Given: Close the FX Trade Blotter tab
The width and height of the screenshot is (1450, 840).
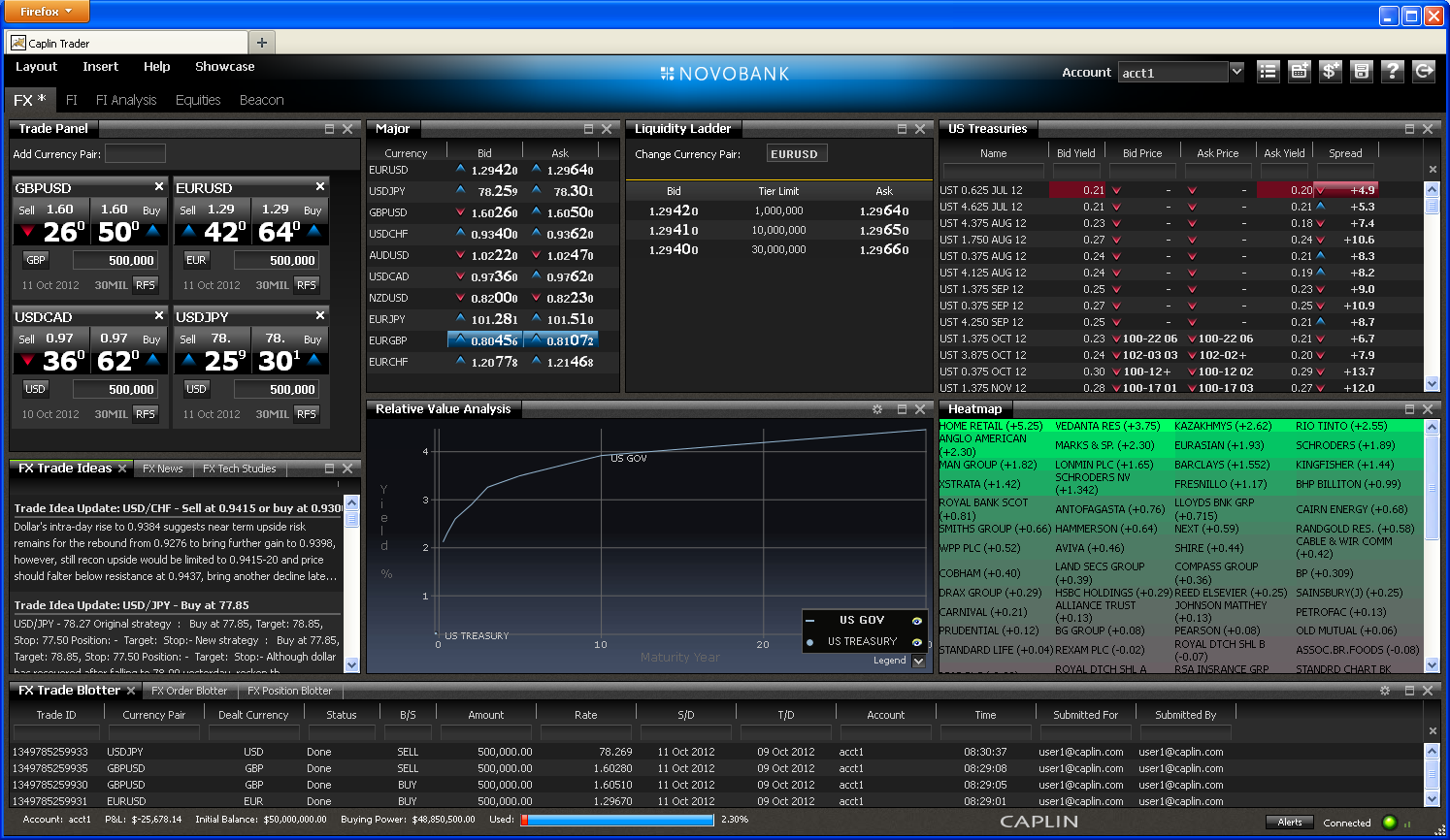Looking at the screenshot, I should pyautogui.click(x=131, y=691).
